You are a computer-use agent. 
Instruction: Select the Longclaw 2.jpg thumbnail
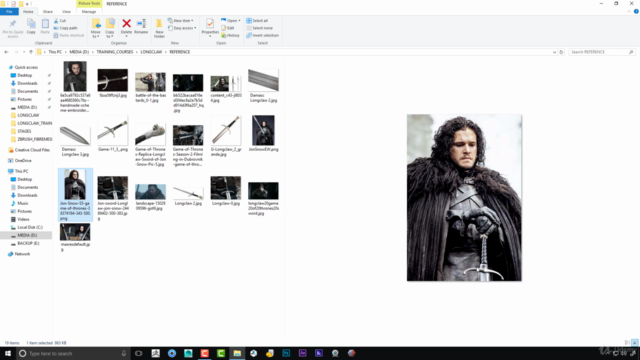click(x=188, y=192)
